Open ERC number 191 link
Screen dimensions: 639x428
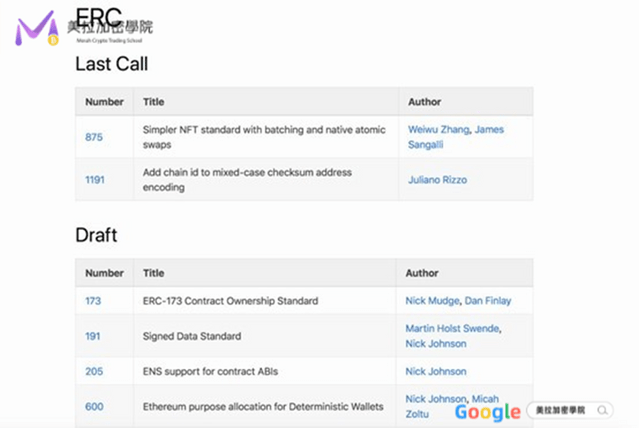click(x=93, y=336)
